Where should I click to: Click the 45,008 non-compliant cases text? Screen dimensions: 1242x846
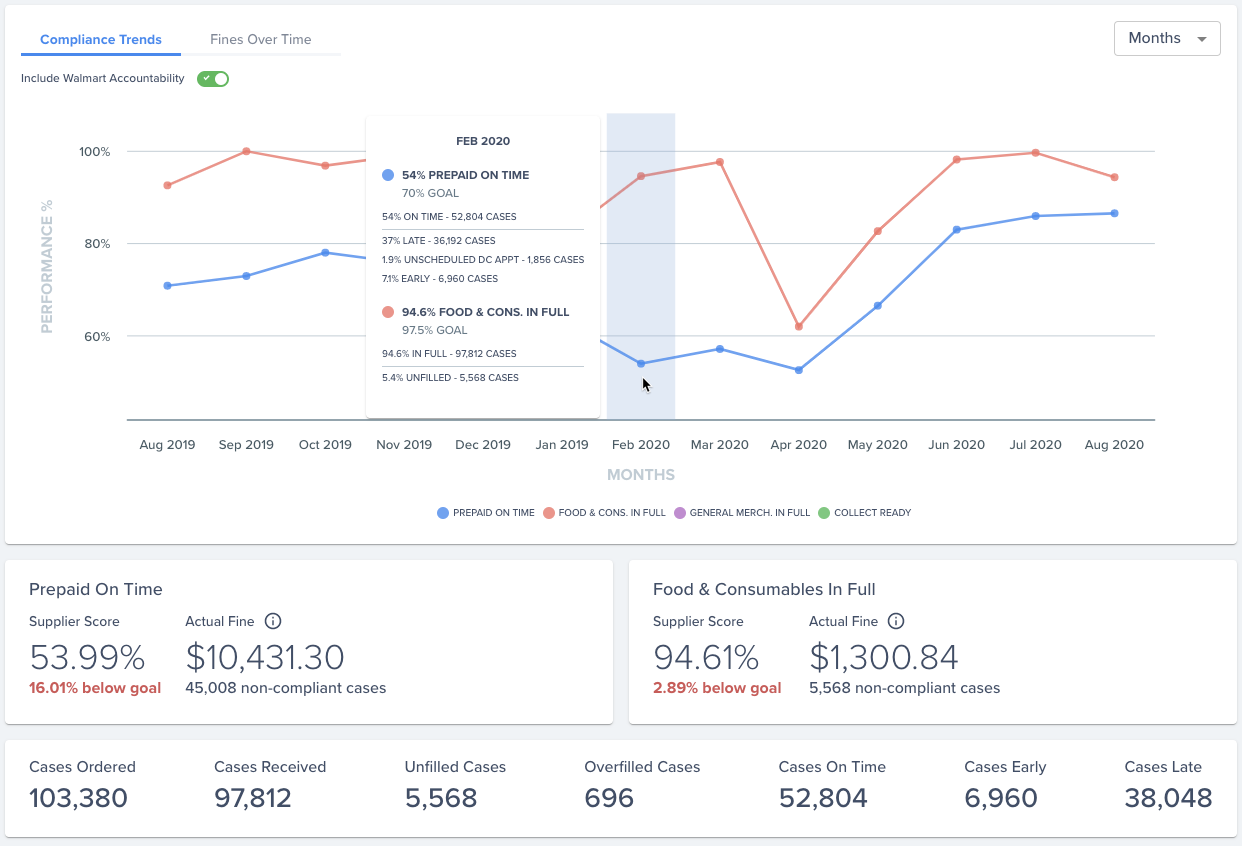pyautogui.click(x=286, y=688)
